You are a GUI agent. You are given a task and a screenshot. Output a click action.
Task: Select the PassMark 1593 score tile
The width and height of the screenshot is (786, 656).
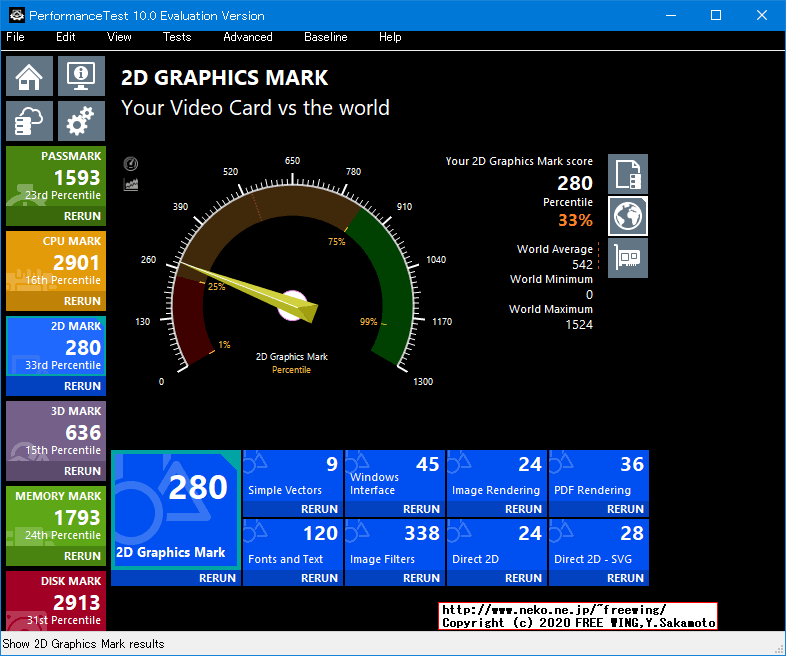coord(56,177)
